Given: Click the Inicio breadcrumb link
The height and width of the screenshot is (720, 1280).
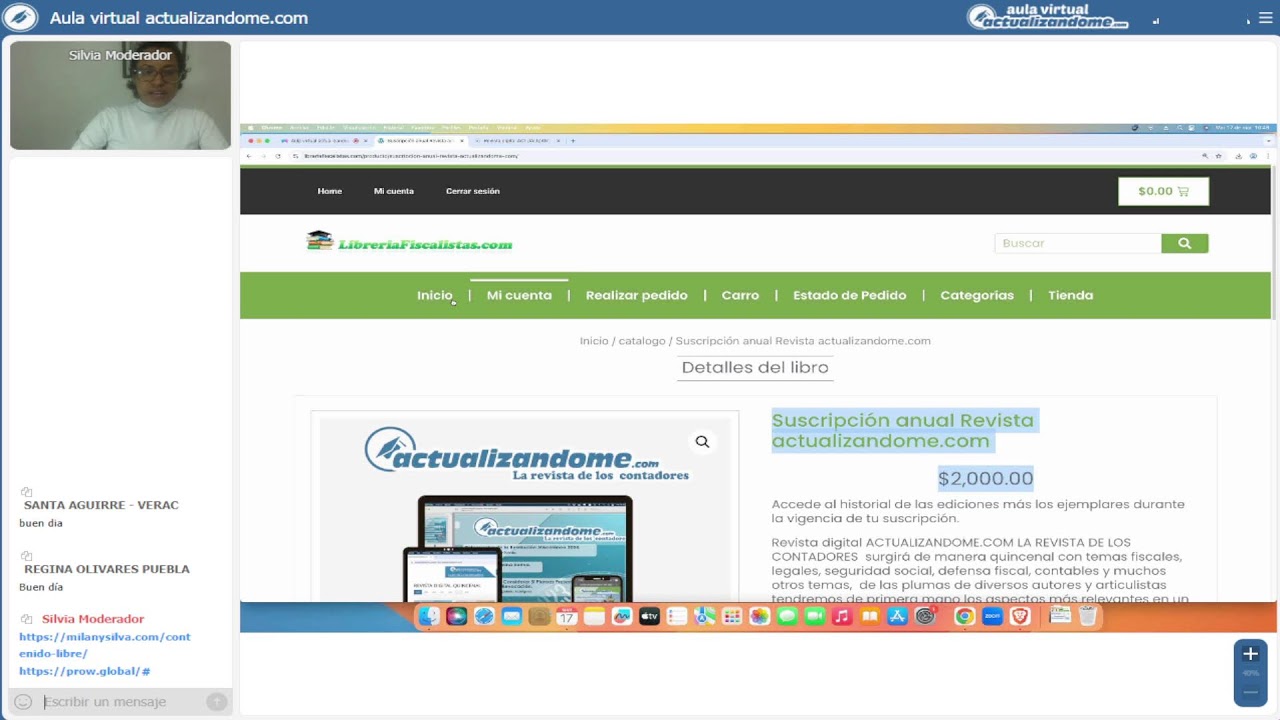Looking at the screenshot, I should click(x=594, y=341).
